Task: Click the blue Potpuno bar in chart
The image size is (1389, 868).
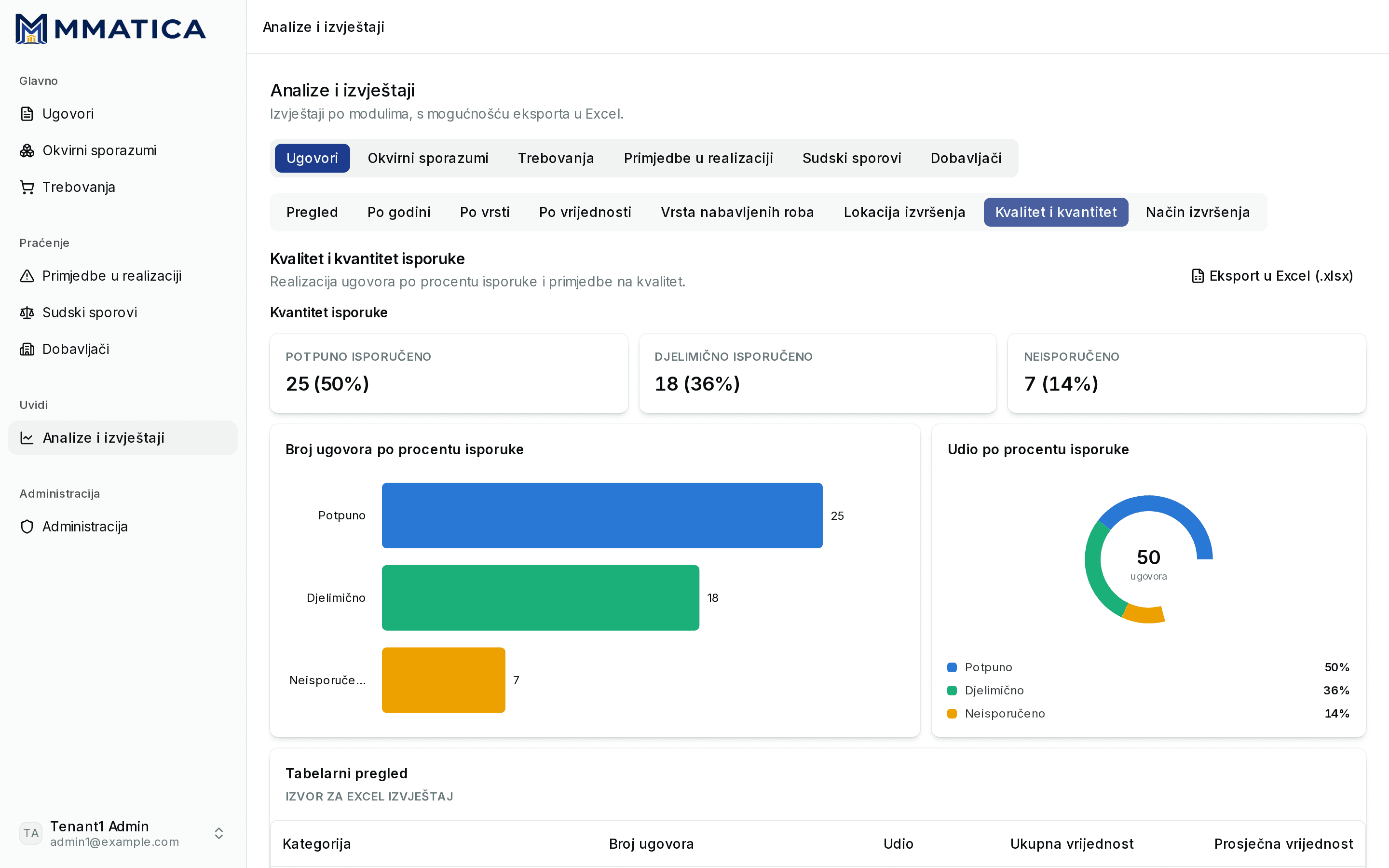Action: pos(602,515)
